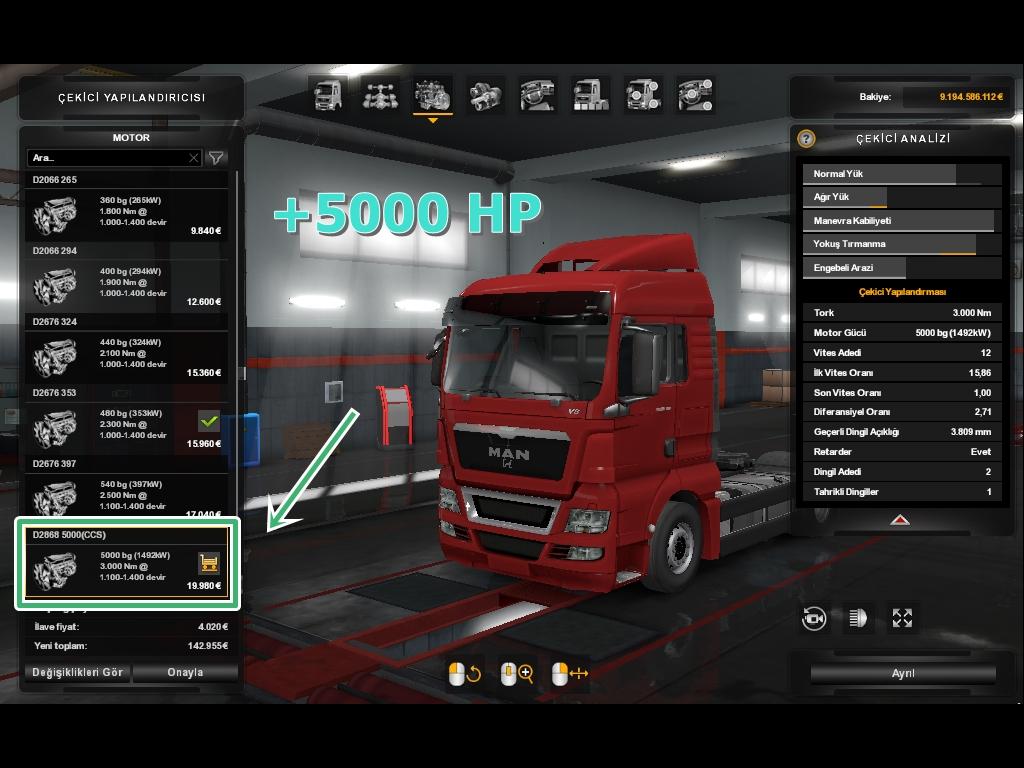
Task: Click the pan mouse hint icon
Action: pos(569,673)
